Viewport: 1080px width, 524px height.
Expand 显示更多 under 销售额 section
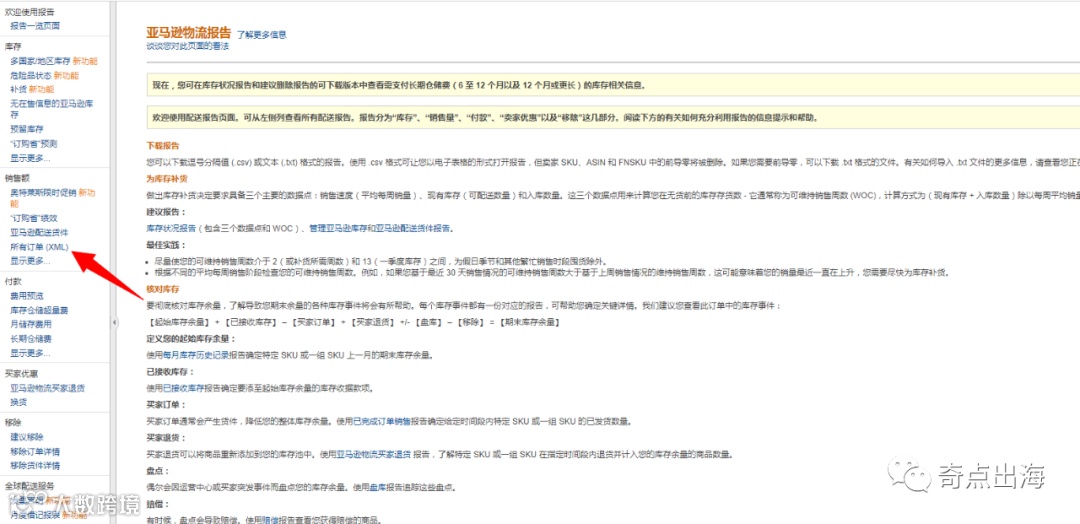[30, 260]
